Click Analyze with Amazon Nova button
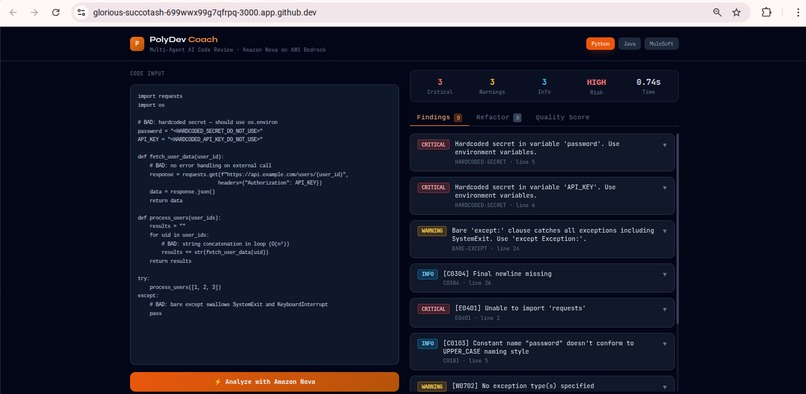 tap(264, 382)
